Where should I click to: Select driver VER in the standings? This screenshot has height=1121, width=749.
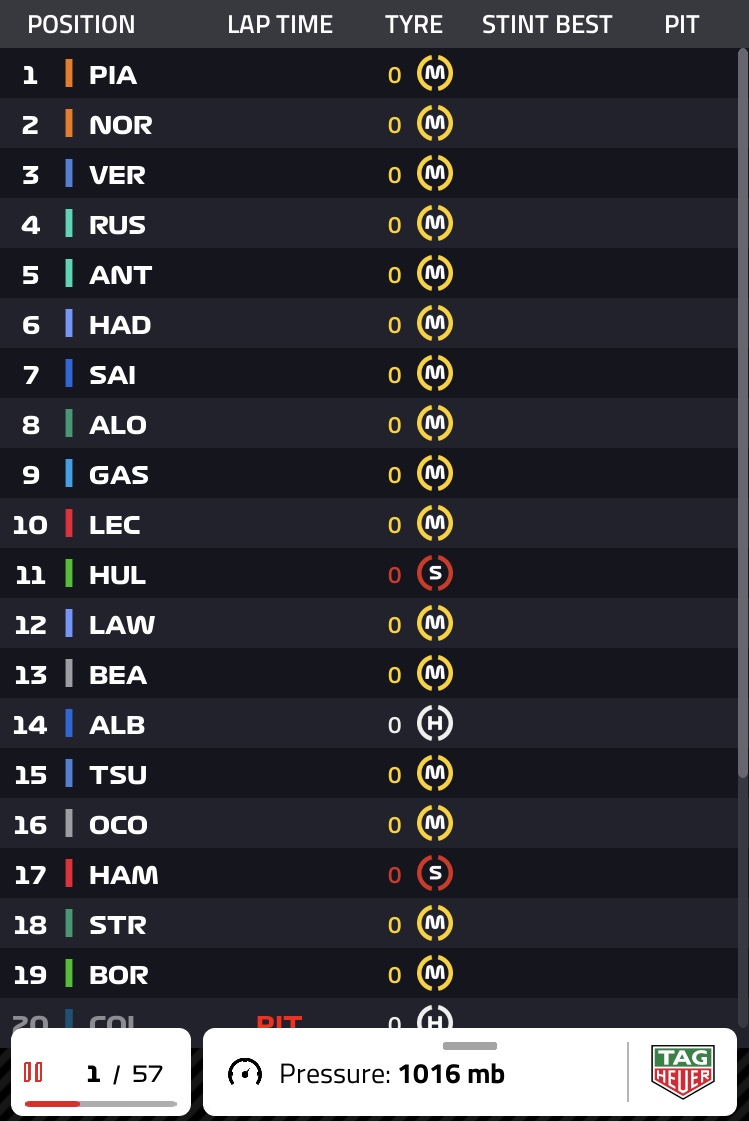point(117,175)
